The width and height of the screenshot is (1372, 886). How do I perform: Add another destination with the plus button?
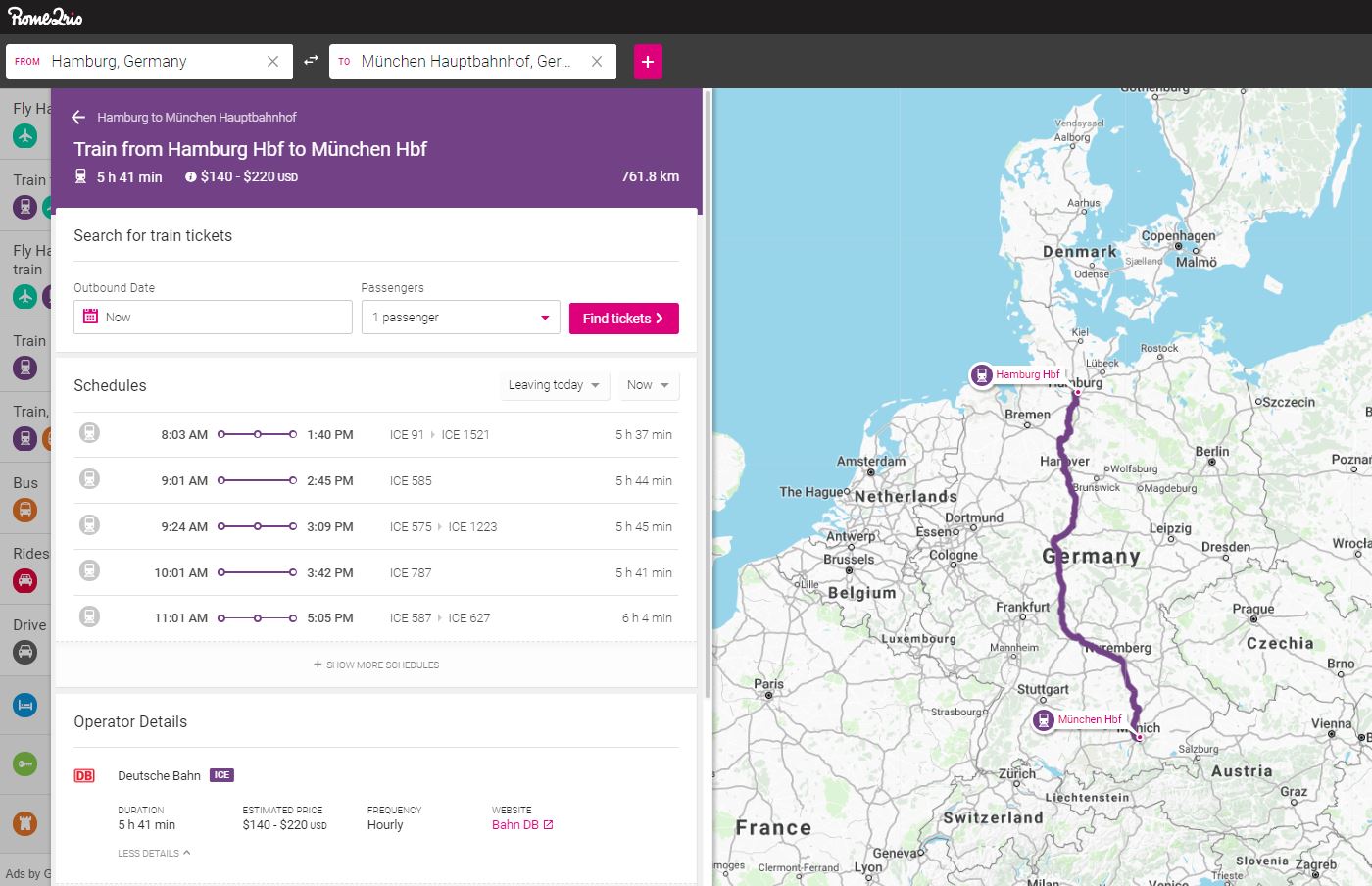pyautogui.click(x=648, y=62)
